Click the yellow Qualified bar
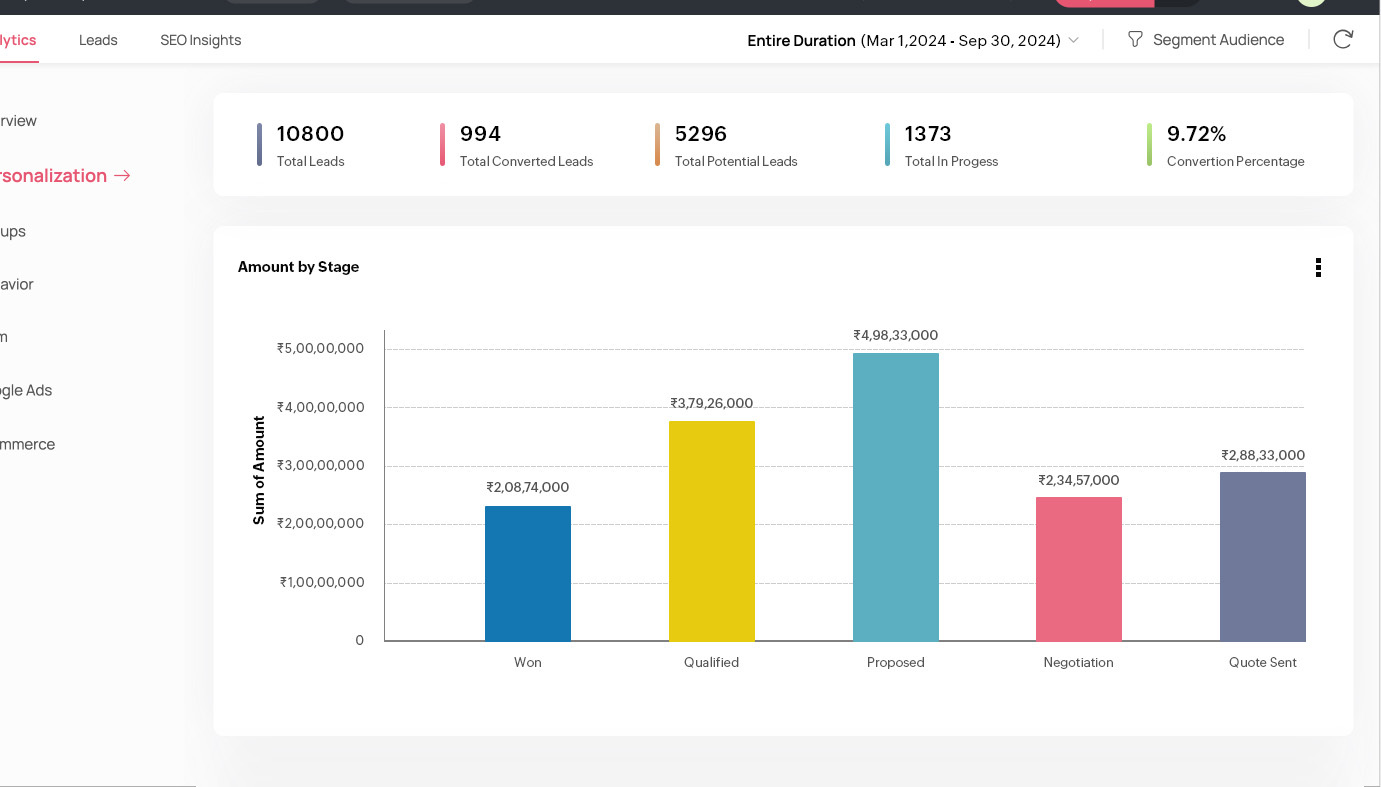Viewport: 1381px width, 787px height. [x=711, y=531]
